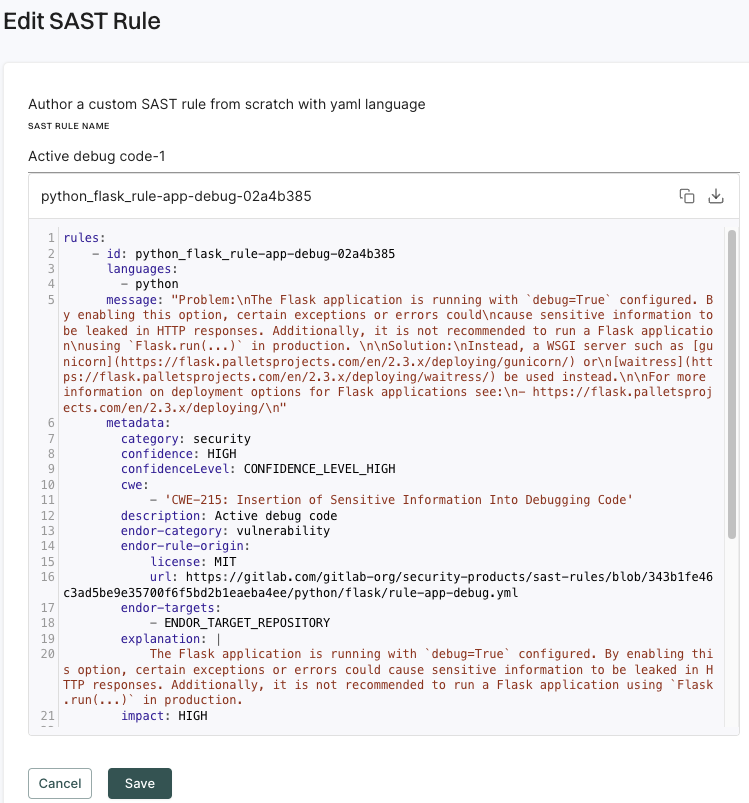The height and width of the screenshot is (803, 749).
Task: Click line number 19 beside 'explanation'
Action: 49,638
